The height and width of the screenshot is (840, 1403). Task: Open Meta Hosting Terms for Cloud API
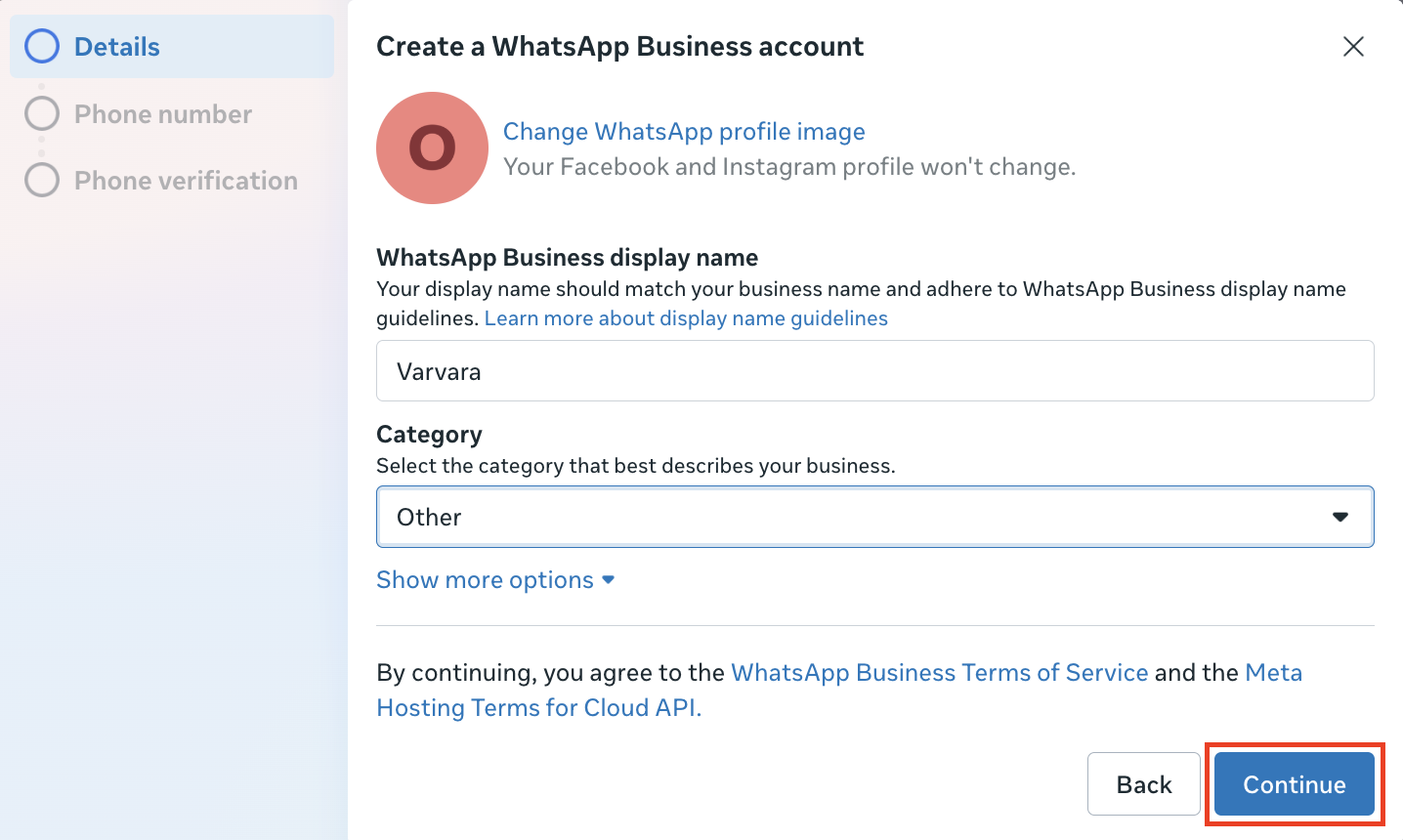click(538, 708)
